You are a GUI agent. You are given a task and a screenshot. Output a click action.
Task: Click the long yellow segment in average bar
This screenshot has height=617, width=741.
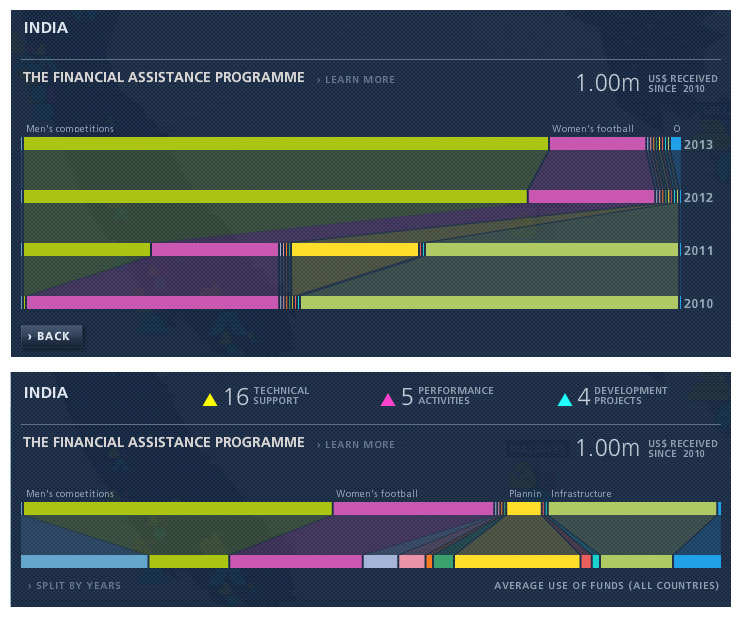[x=516, y=562]
